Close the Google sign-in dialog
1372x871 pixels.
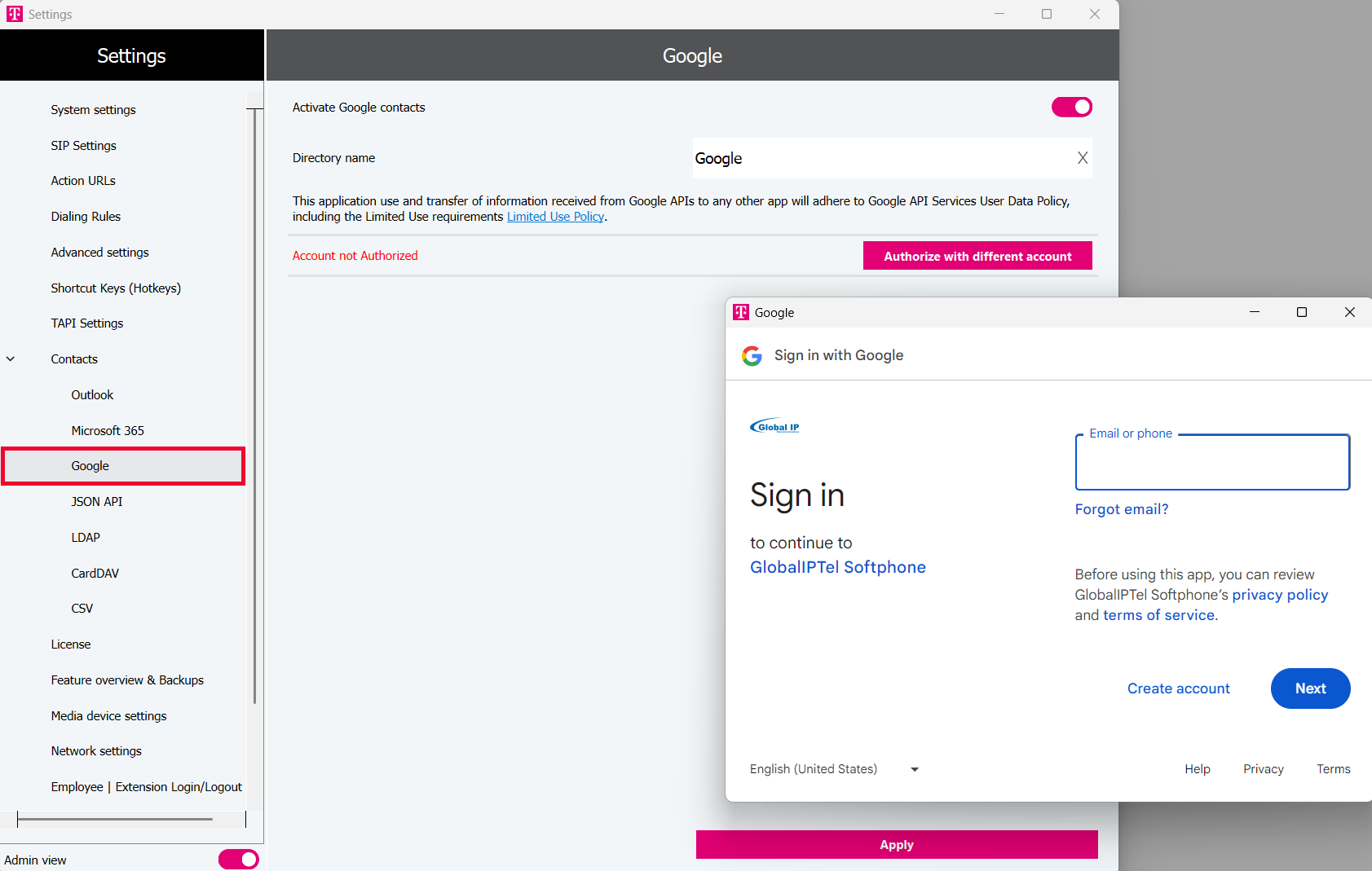click(1349, 312)
